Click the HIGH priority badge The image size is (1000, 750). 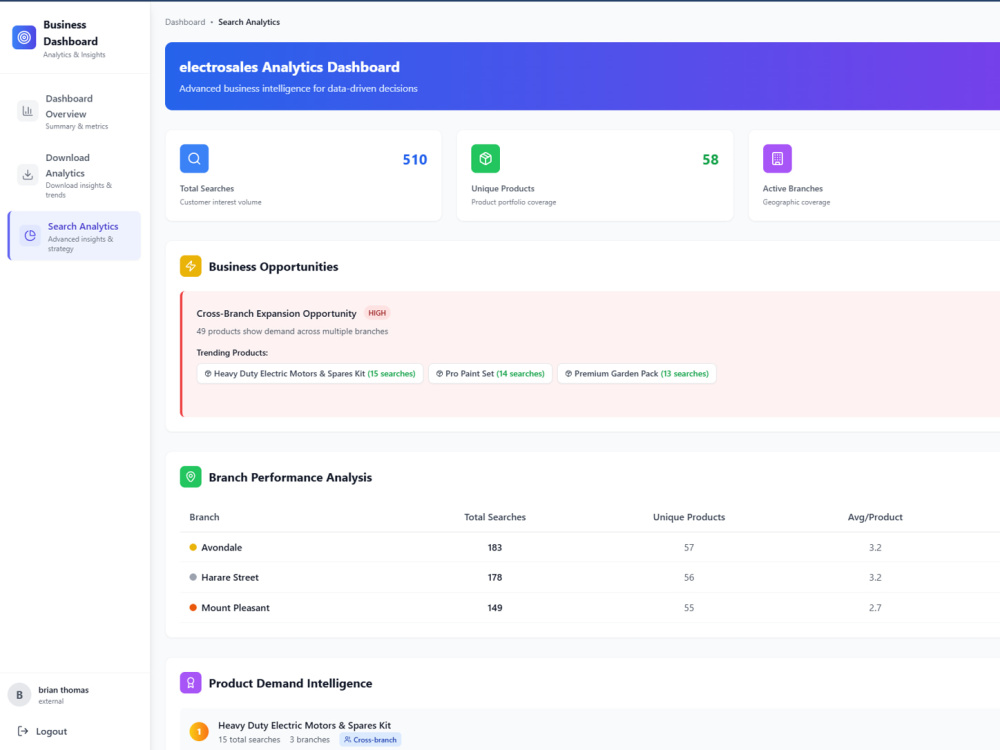click(x=377, y=313)
